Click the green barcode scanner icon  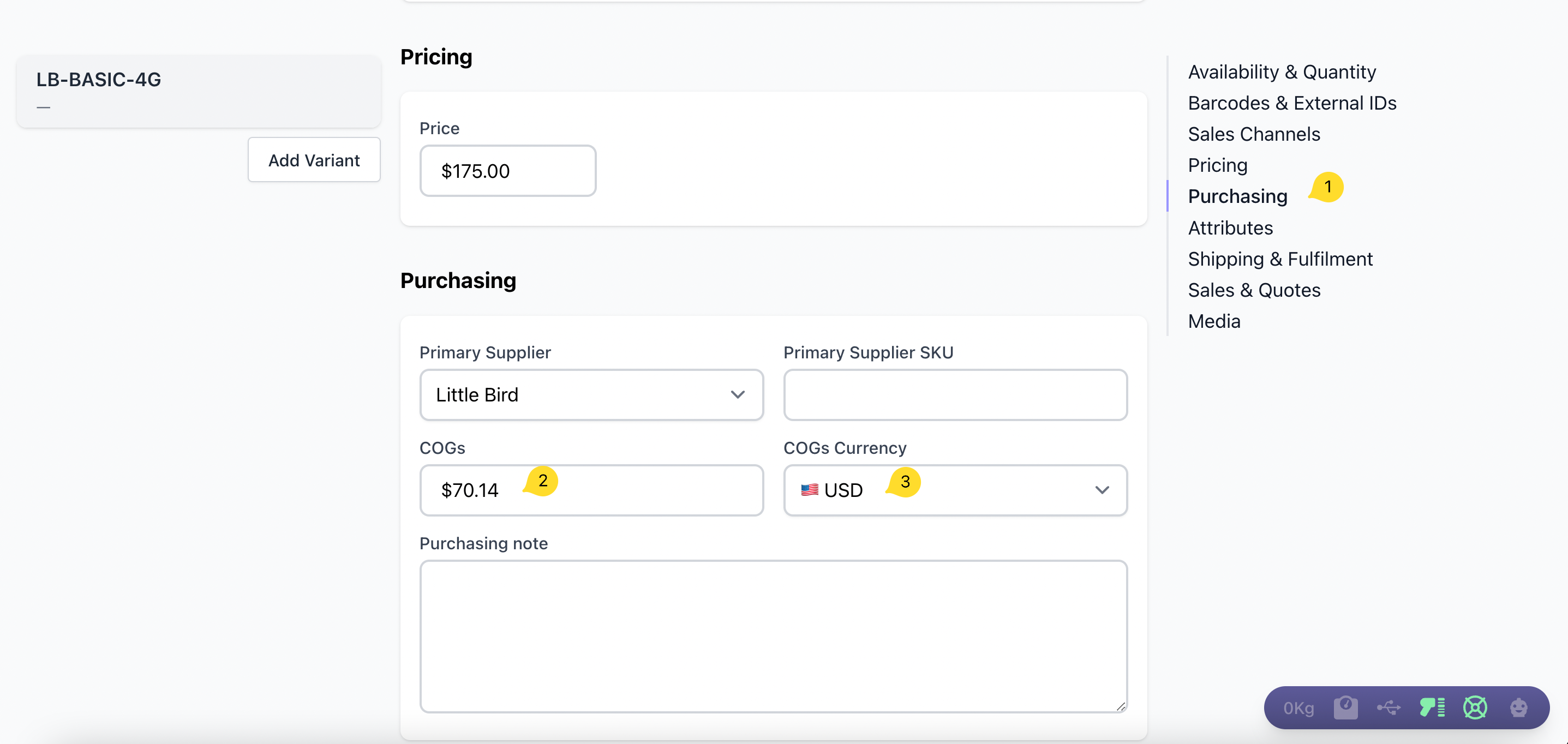point(1432,707)
